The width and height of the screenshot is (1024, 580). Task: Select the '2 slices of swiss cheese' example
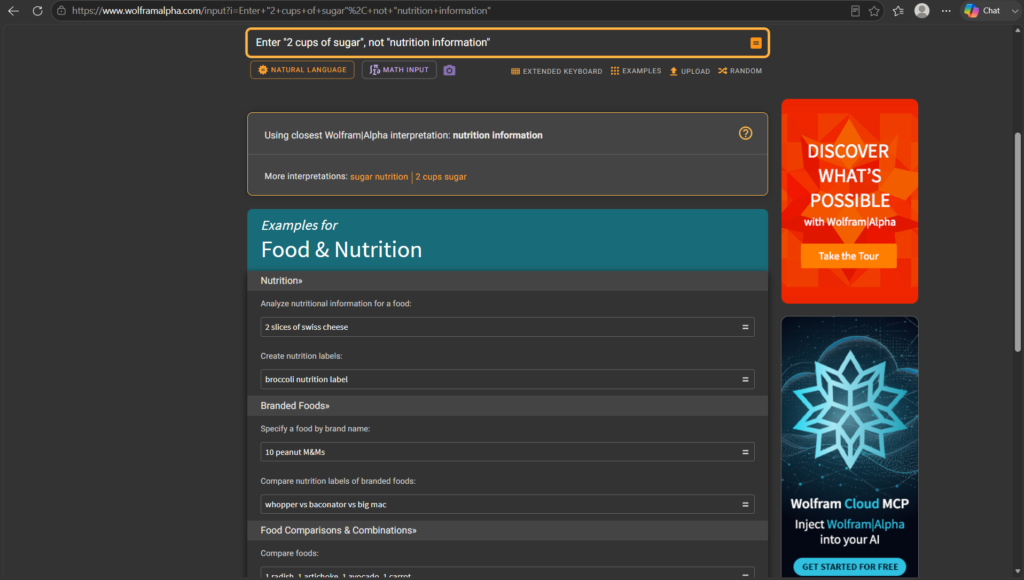(507, 327)
